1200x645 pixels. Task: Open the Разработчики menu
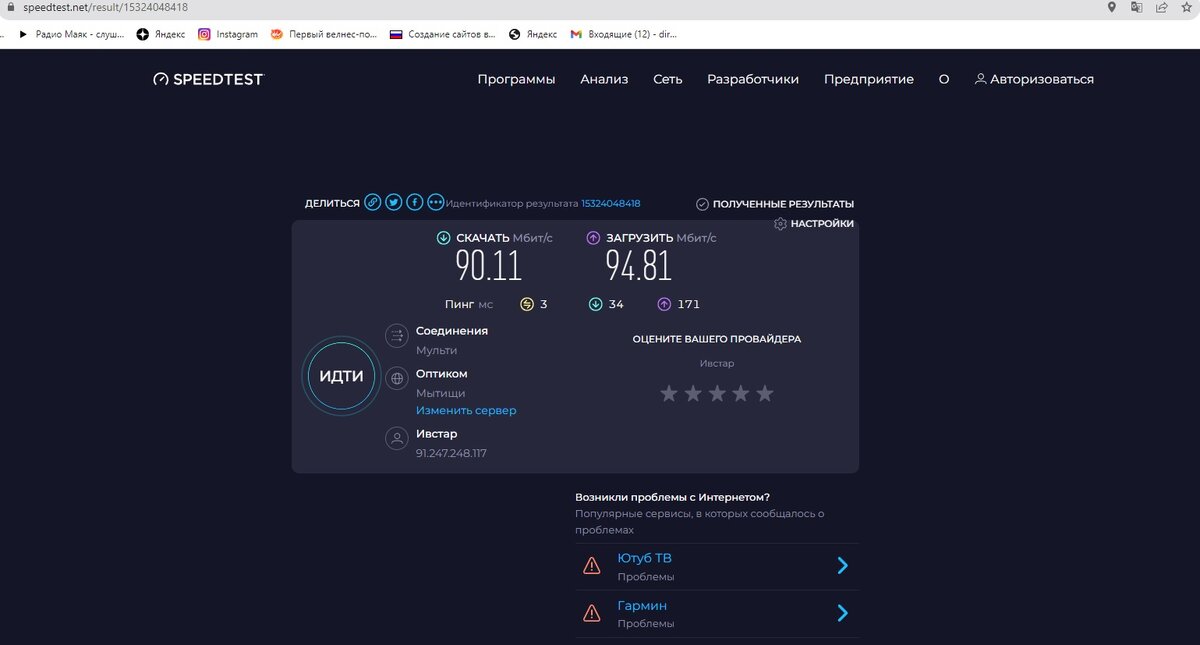tap(753, 79)
